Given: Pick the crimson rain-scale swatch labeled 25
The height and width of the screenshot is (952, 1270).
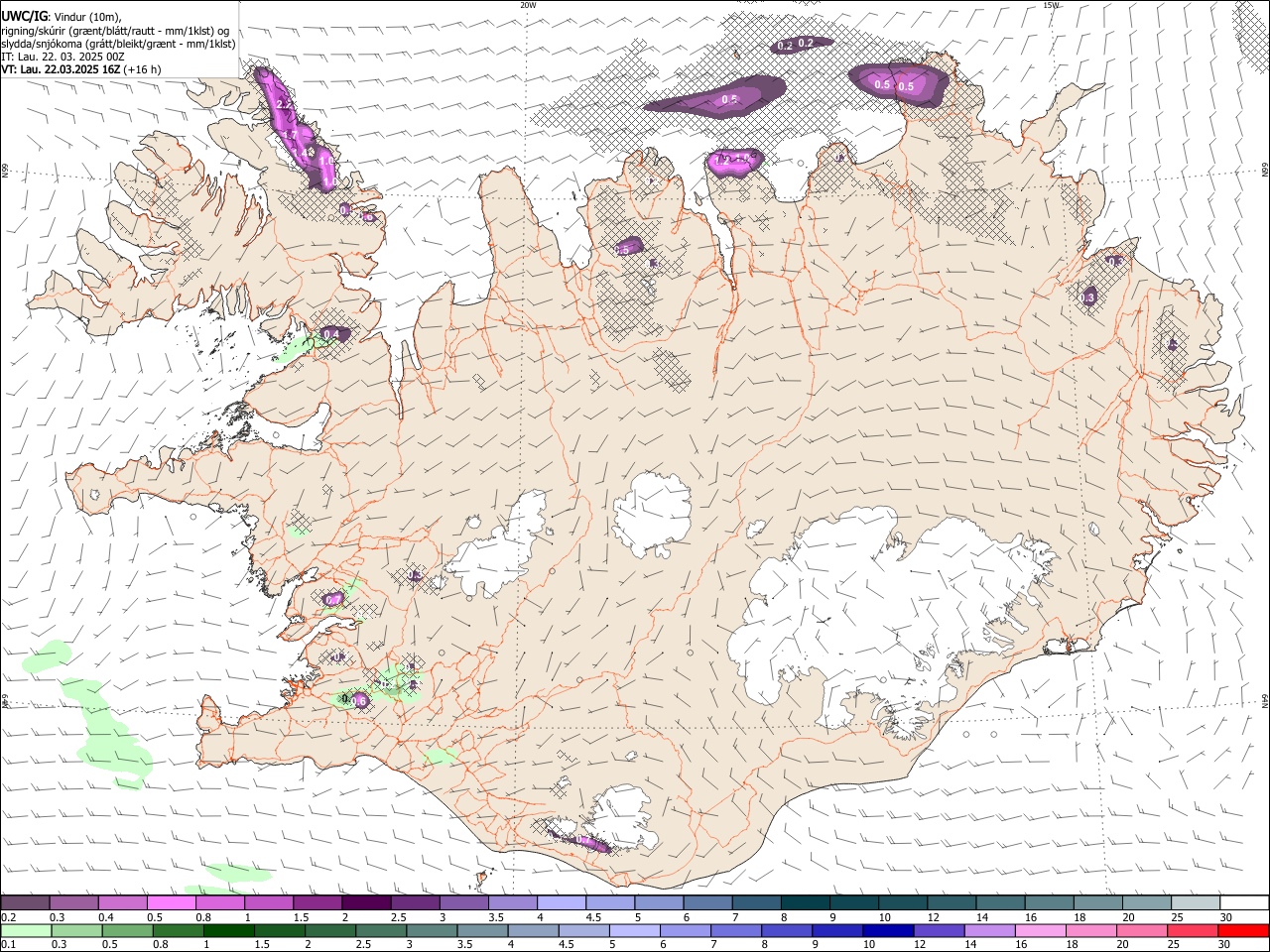Looking at the screenshot, I should (x=1194, y=930).
